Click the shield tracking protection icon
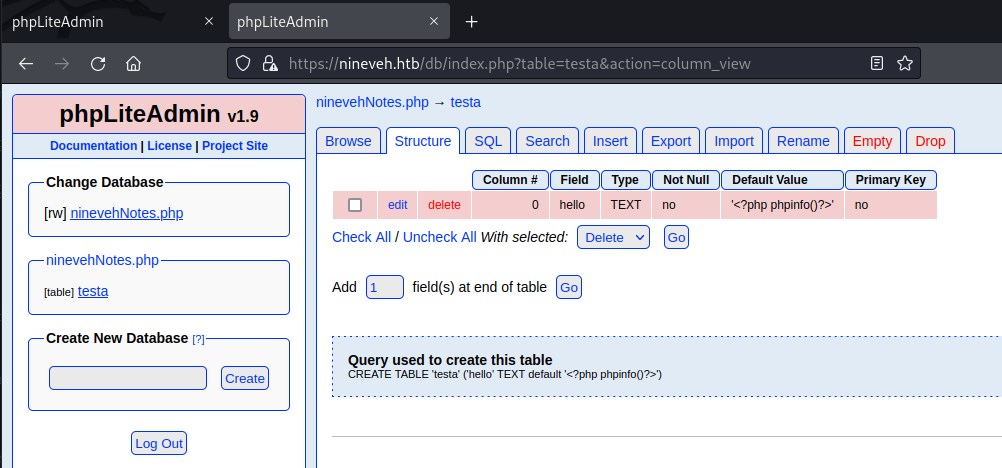The width and height of the screenshot is (1002, 468). pos(243,63)
